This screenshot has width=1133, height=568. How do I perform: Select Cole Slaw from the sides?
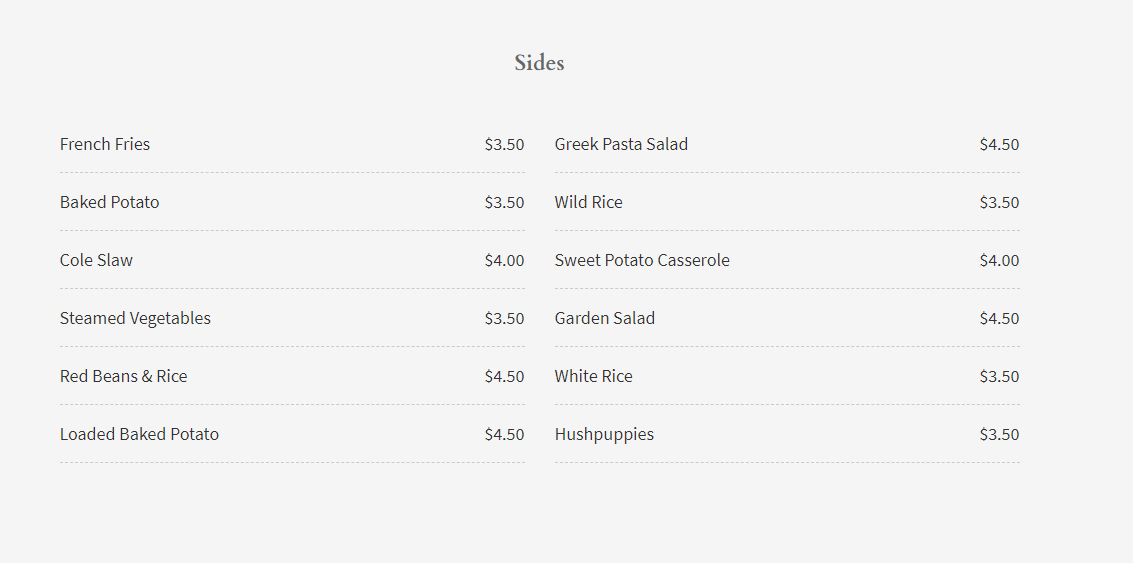coord(96,260)
